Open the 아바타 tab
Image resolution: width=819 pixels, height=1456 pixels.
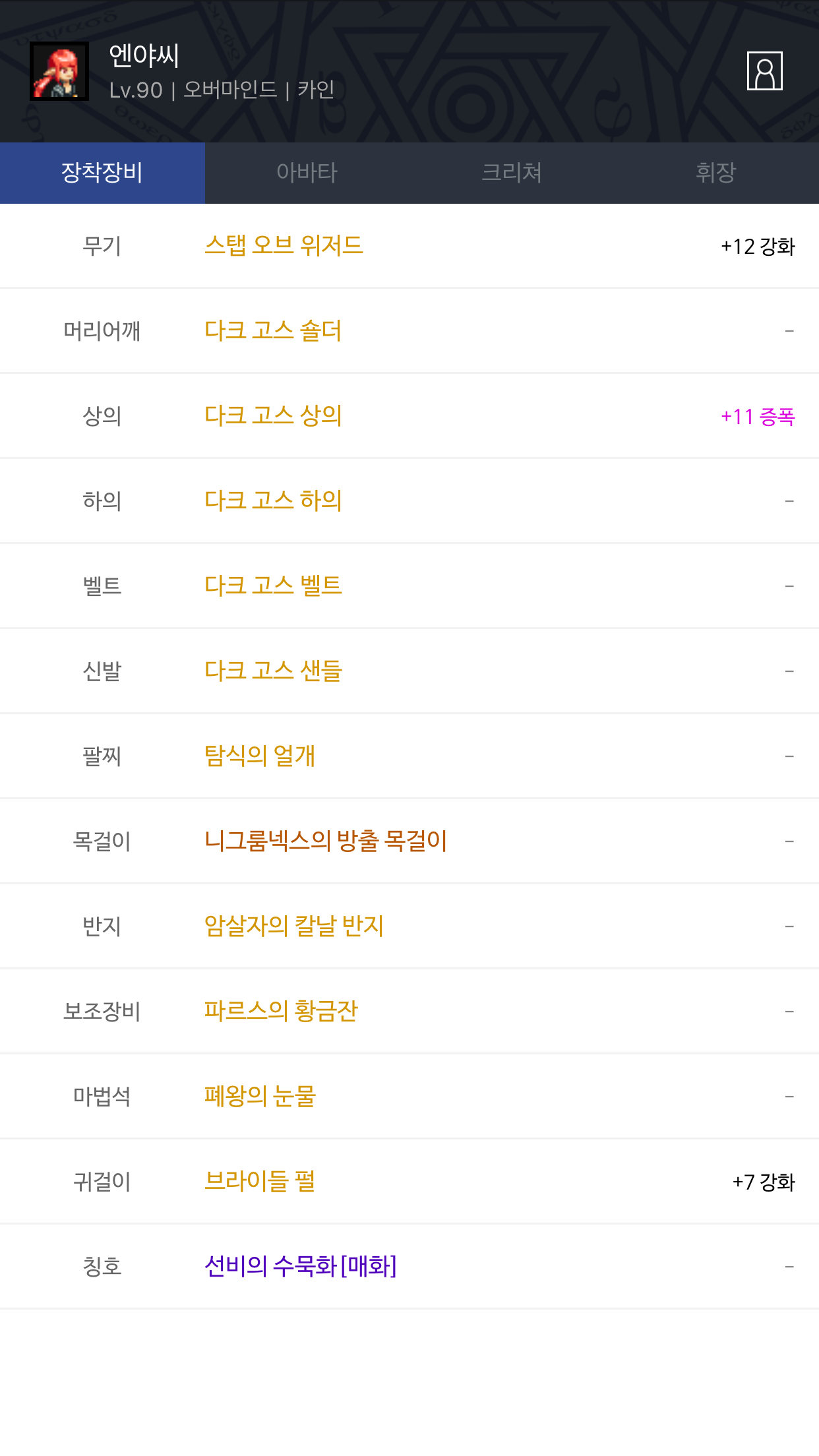[x=307, y=173]
